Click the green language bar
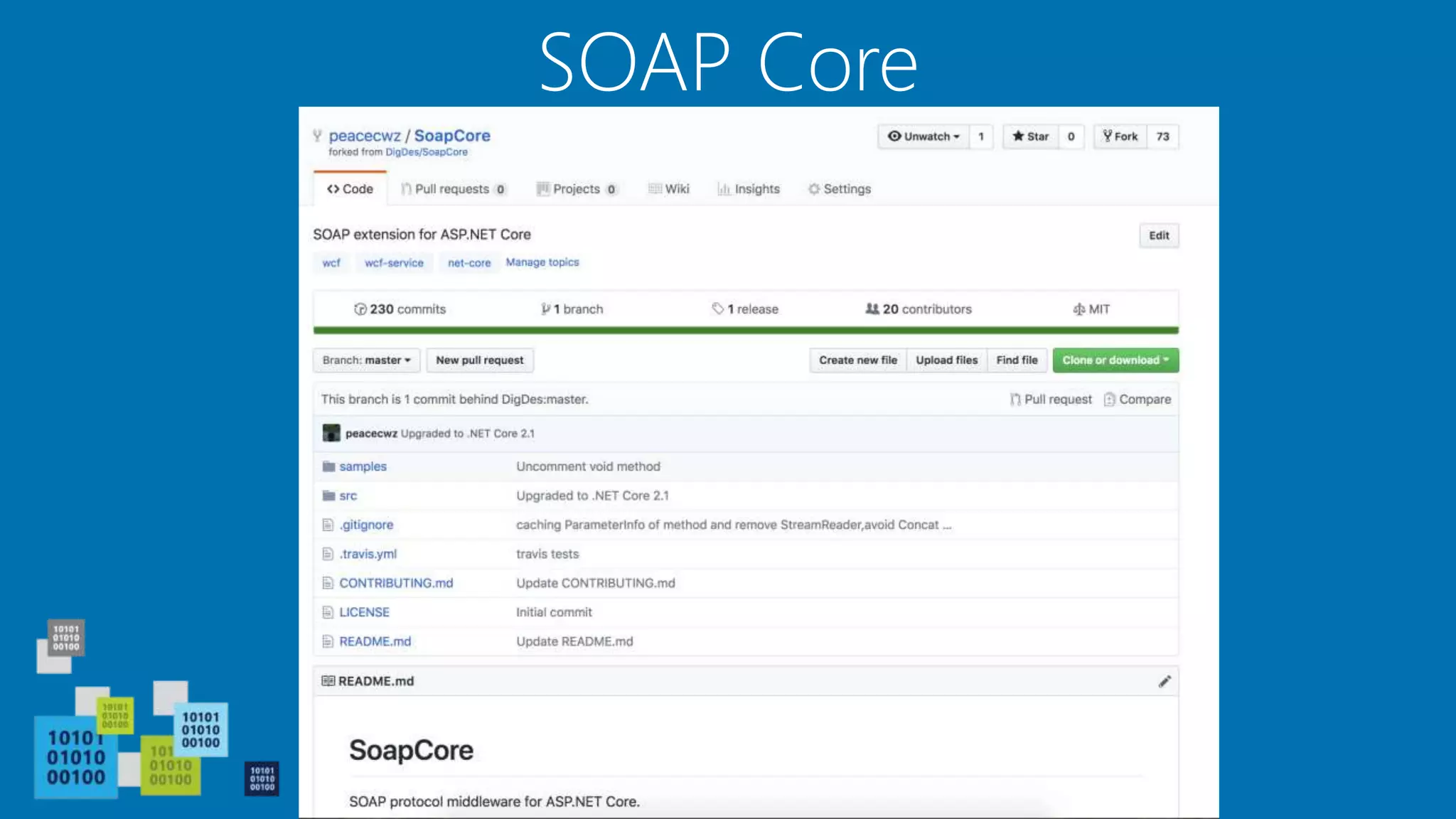This screenshot has width=1456, height=819. pos(746,331)
